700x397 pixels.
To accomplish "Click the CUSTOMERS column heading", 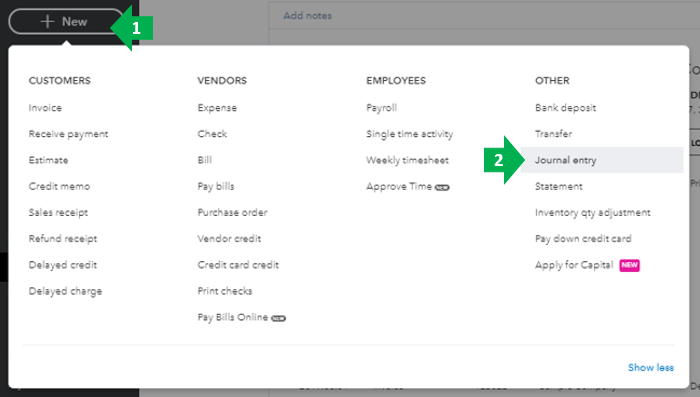I will point(59,80).
